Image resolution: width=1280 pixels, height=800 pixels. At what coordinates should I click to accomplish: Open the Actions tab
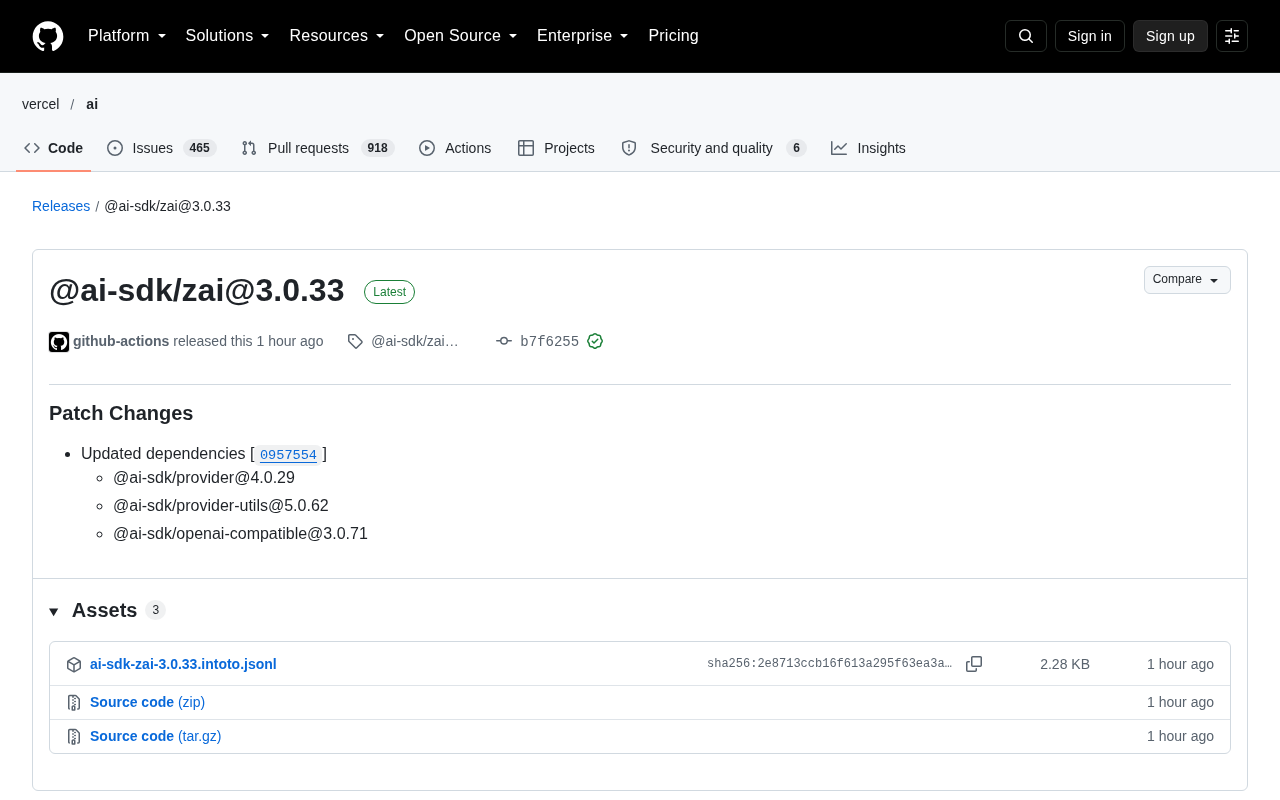point(455,148)
